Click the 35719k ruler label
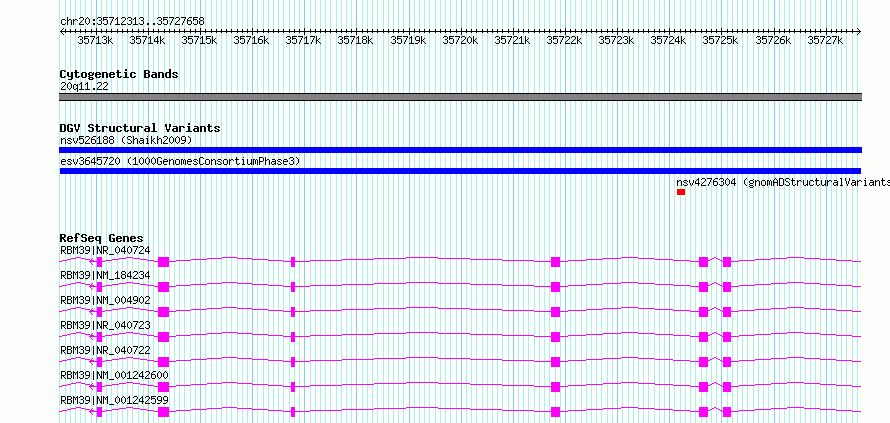890x423 pixels. point(408,40)
